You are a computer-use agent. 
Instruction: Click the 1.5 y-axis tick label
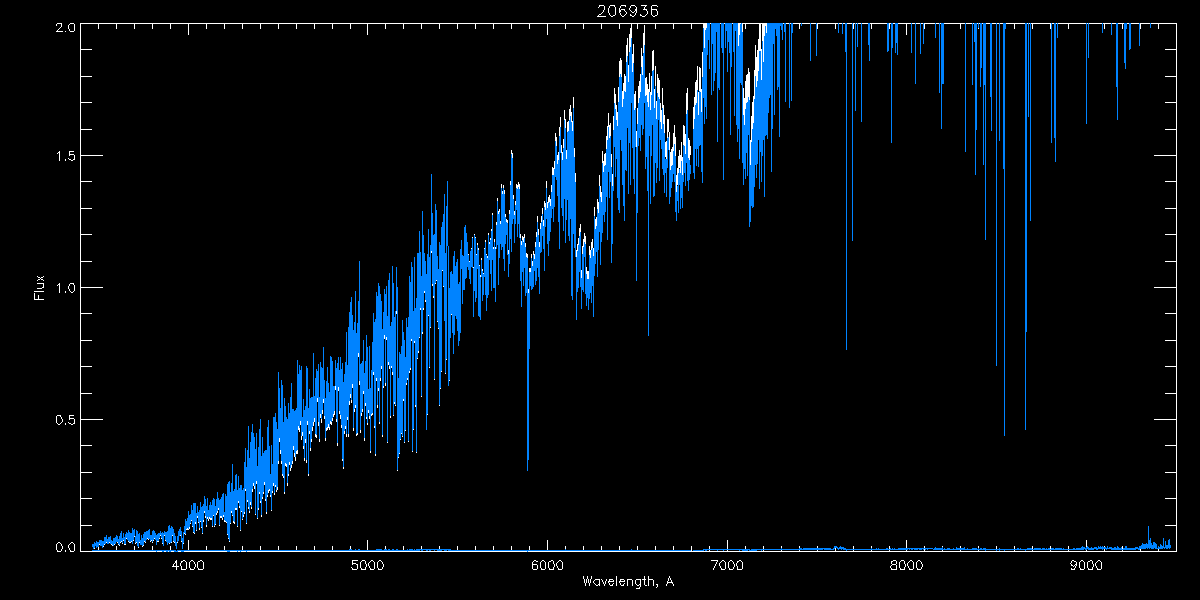click(x=64, y=156)
